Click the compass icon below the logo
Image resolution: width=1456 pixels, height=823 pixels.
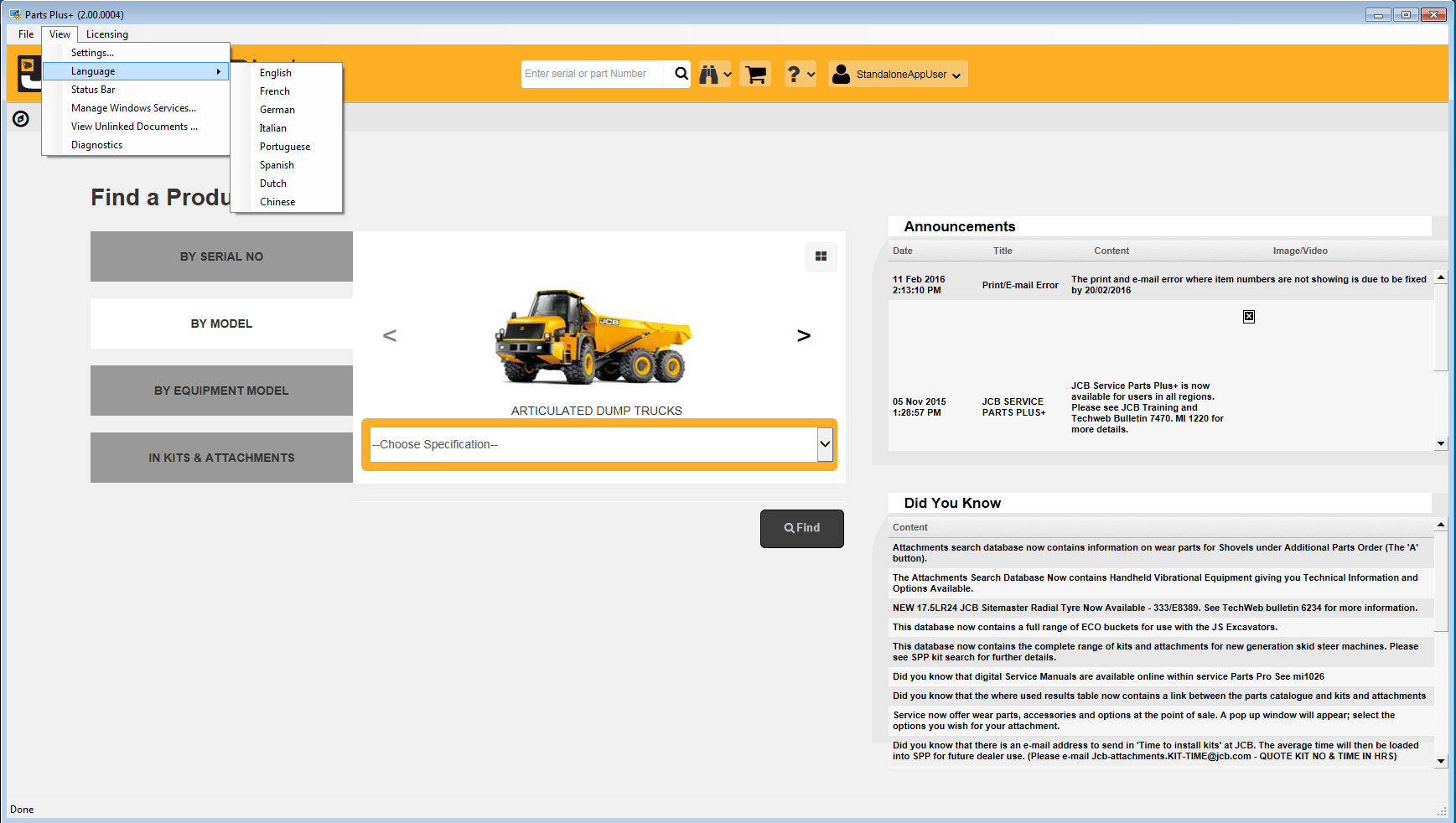pyautogui.click(x=21, y=119)
